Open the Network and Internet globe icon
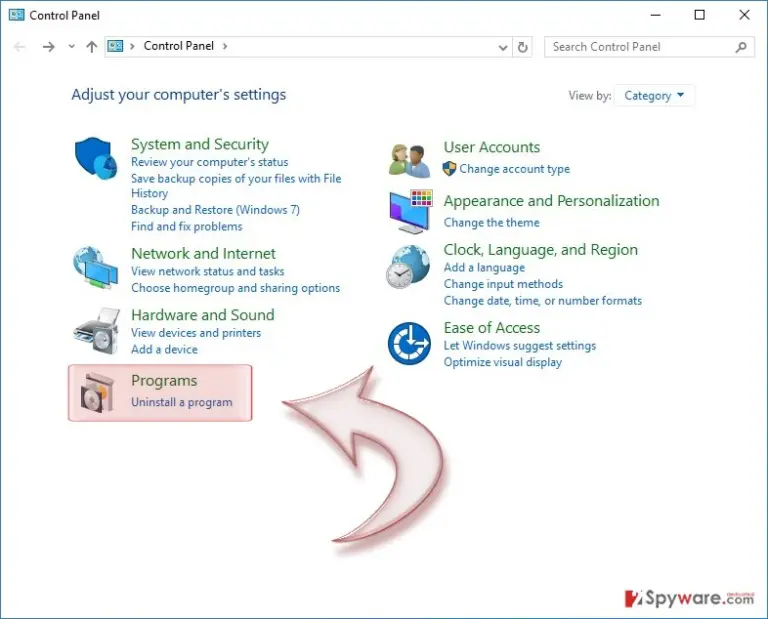The height and width of the screenshot is (619, 768). click(x=96, y=268)
